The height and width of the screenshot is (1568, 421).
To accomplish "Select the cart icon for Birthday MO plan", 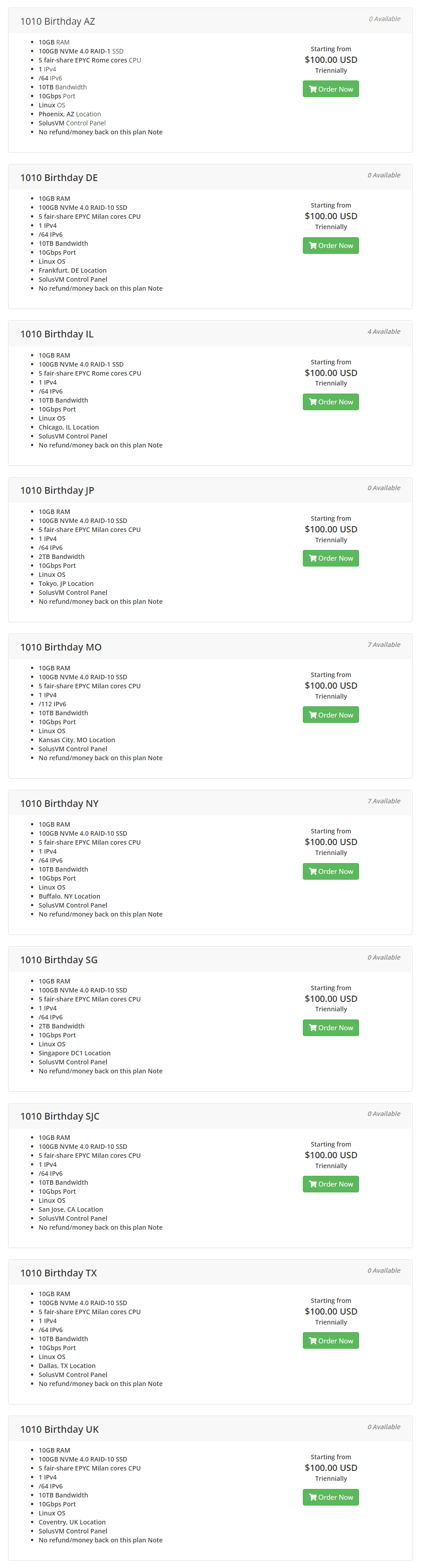I will (x=313, y=715).
